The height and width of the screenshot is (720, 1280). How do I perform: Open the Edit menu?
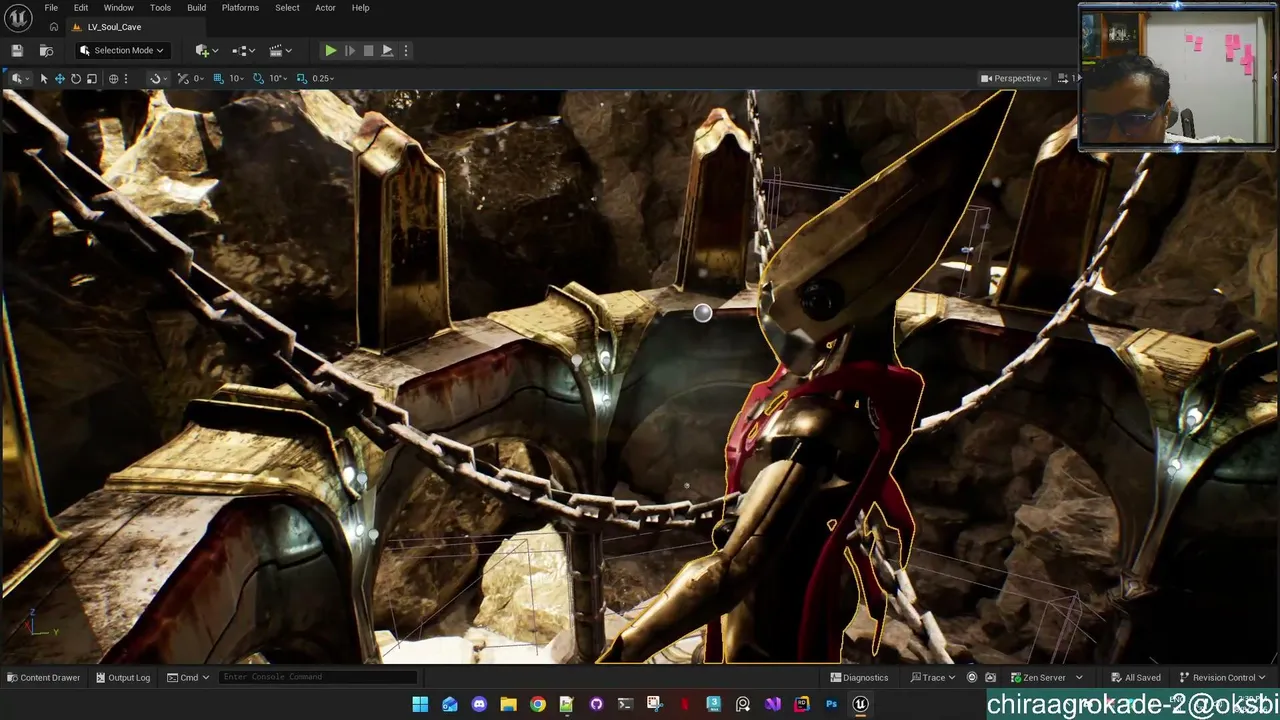point(81,8)
